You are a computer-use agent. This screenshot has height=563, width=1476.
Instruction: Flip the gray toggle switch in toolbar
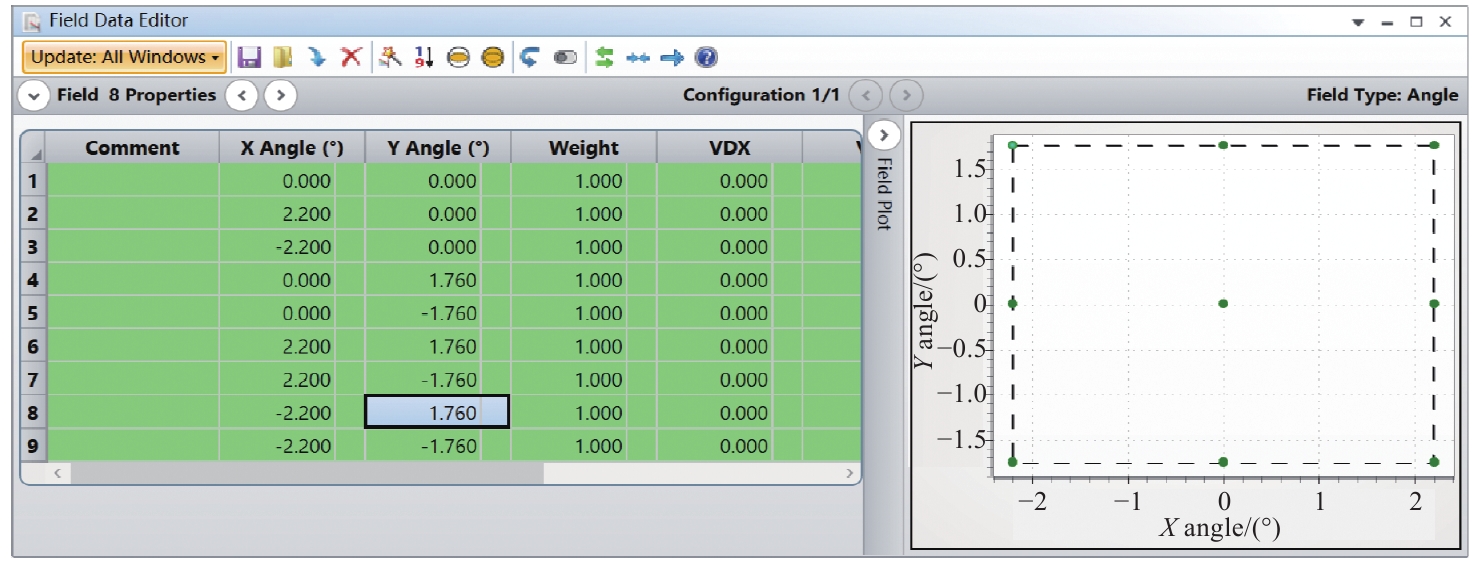(x=565, y=58)
